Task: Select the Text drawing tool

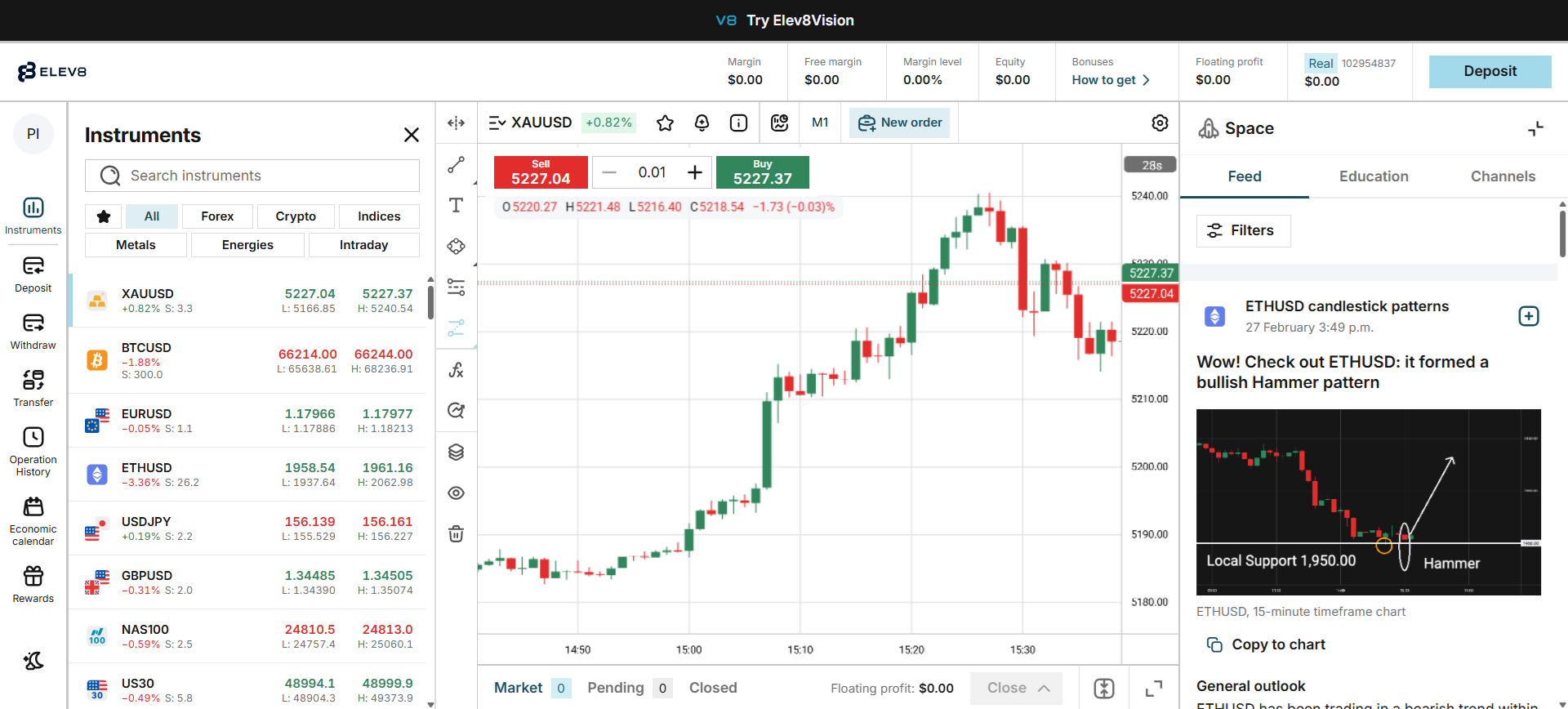Action: click(x=457, y=205)
